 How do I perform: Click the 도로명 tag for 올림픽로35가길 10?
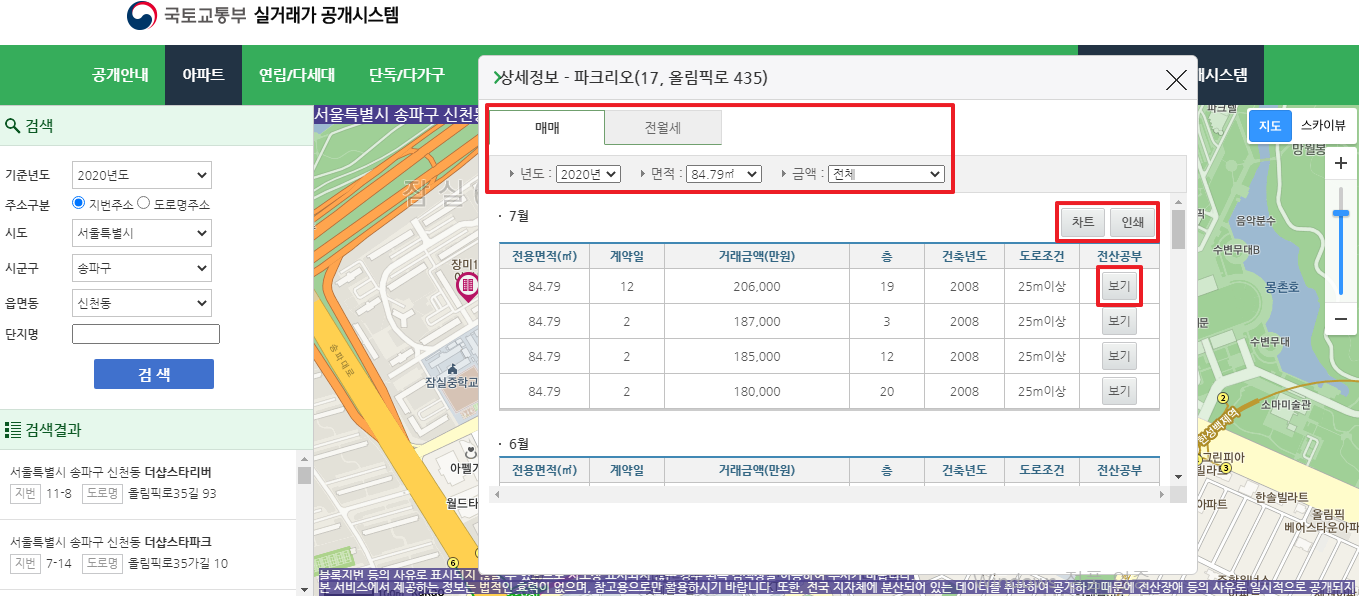pyautogui.click(x=102, y=563)
